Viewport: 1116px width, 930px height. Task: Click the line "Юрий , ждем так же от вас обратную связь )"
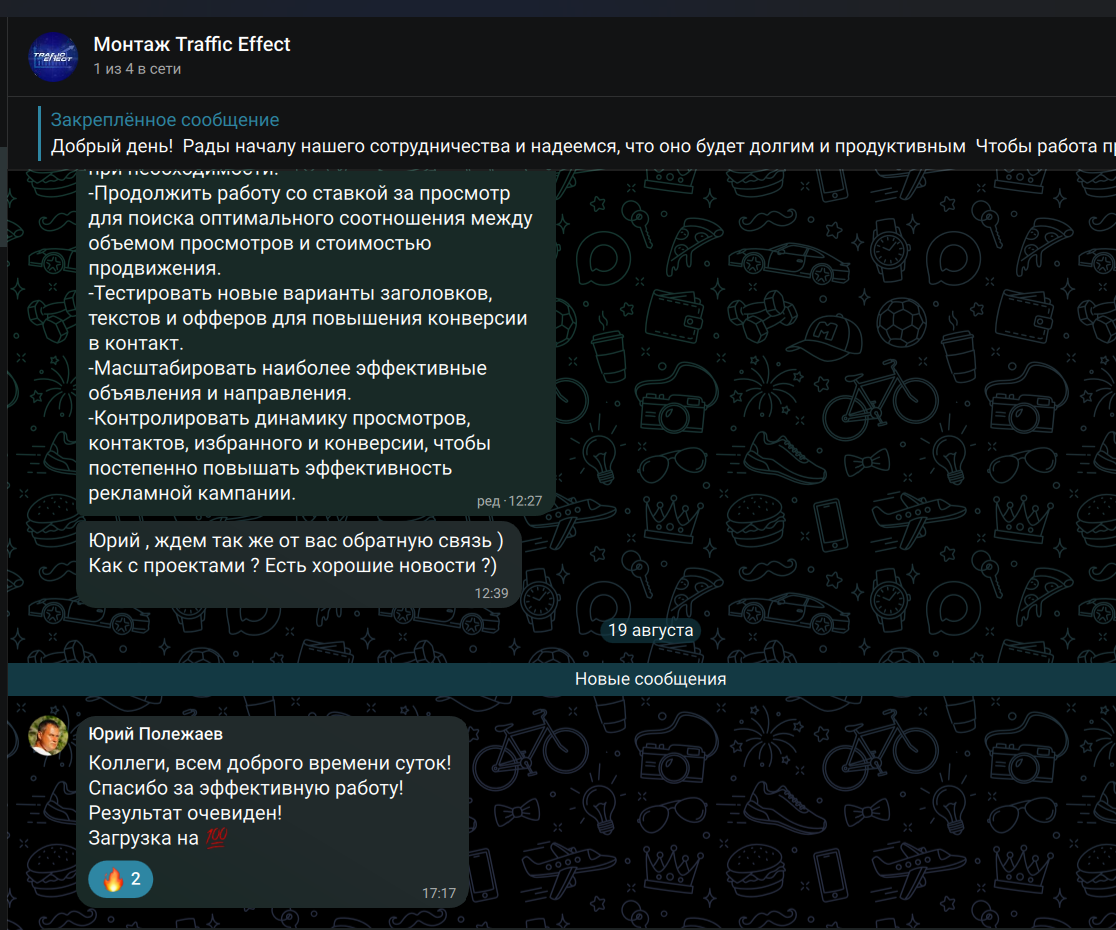(296, 541)
